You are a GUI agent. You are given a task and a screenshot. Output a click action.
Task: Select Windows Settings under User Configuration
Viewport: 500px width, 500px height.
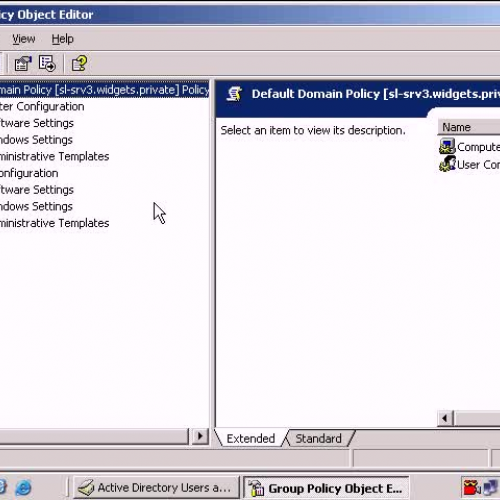tap(36, 207)
